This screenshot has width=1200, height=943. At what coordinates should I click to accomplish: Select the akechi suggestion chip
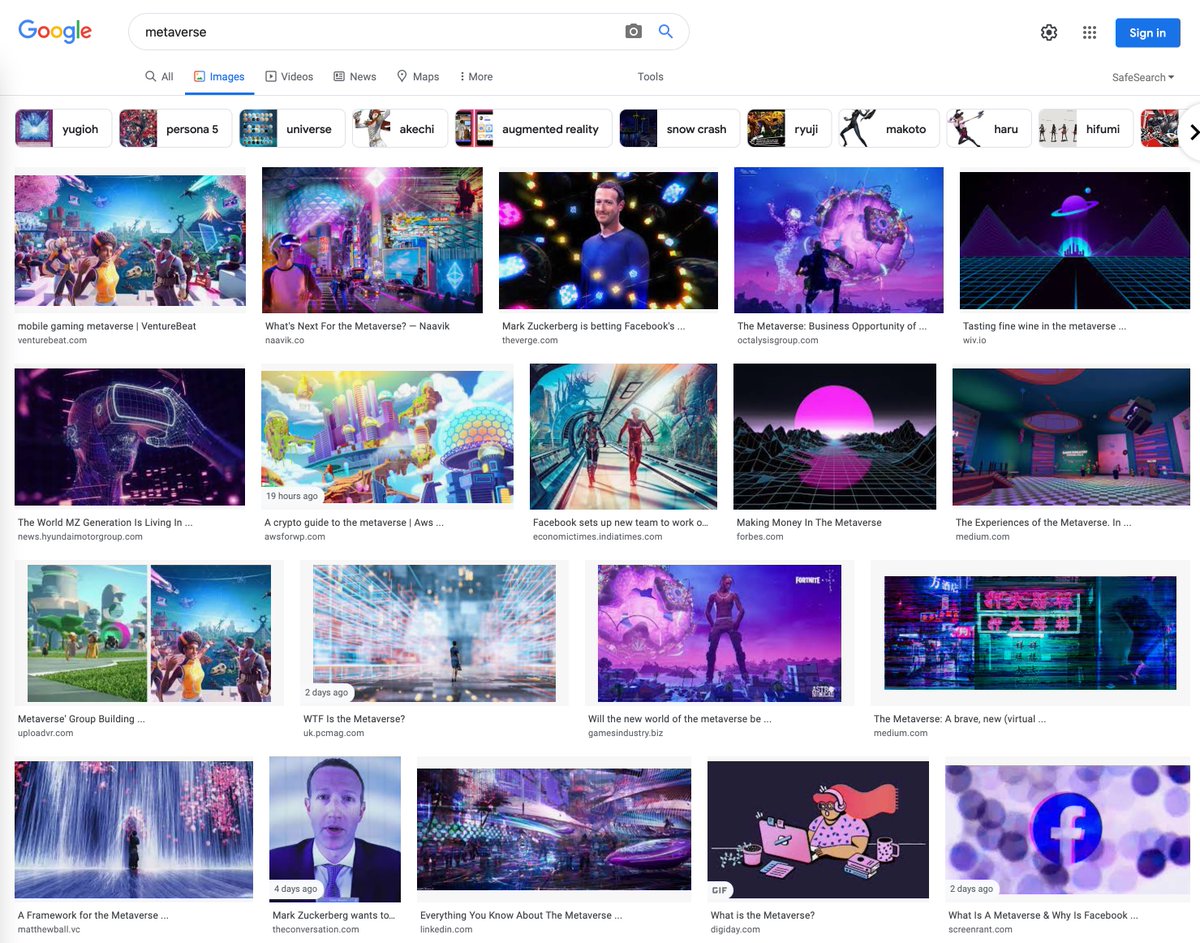(400, 129)
